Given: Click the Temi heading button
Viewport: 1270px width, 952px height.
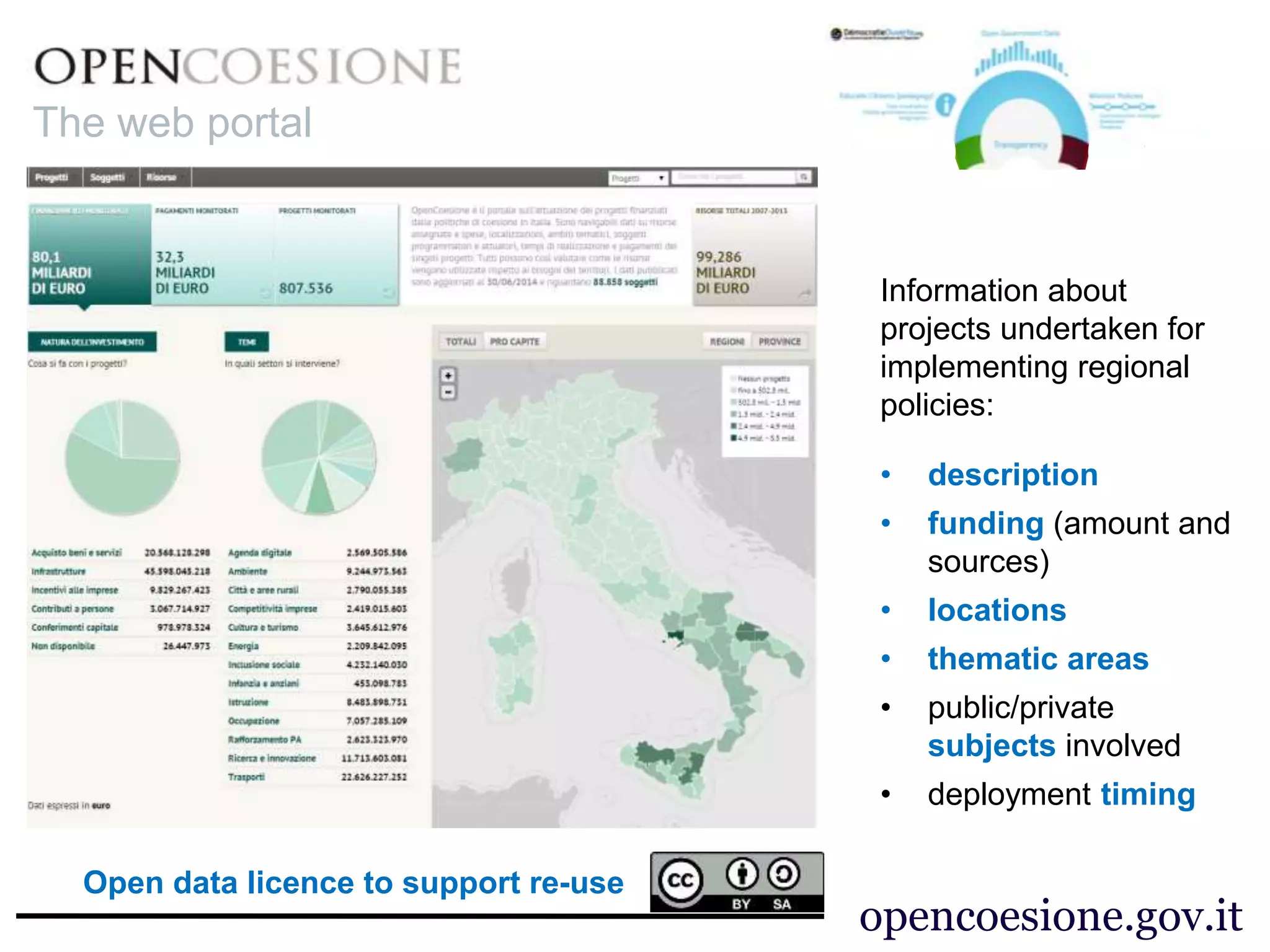Looking at the screenshot, I should coord(246,342).
